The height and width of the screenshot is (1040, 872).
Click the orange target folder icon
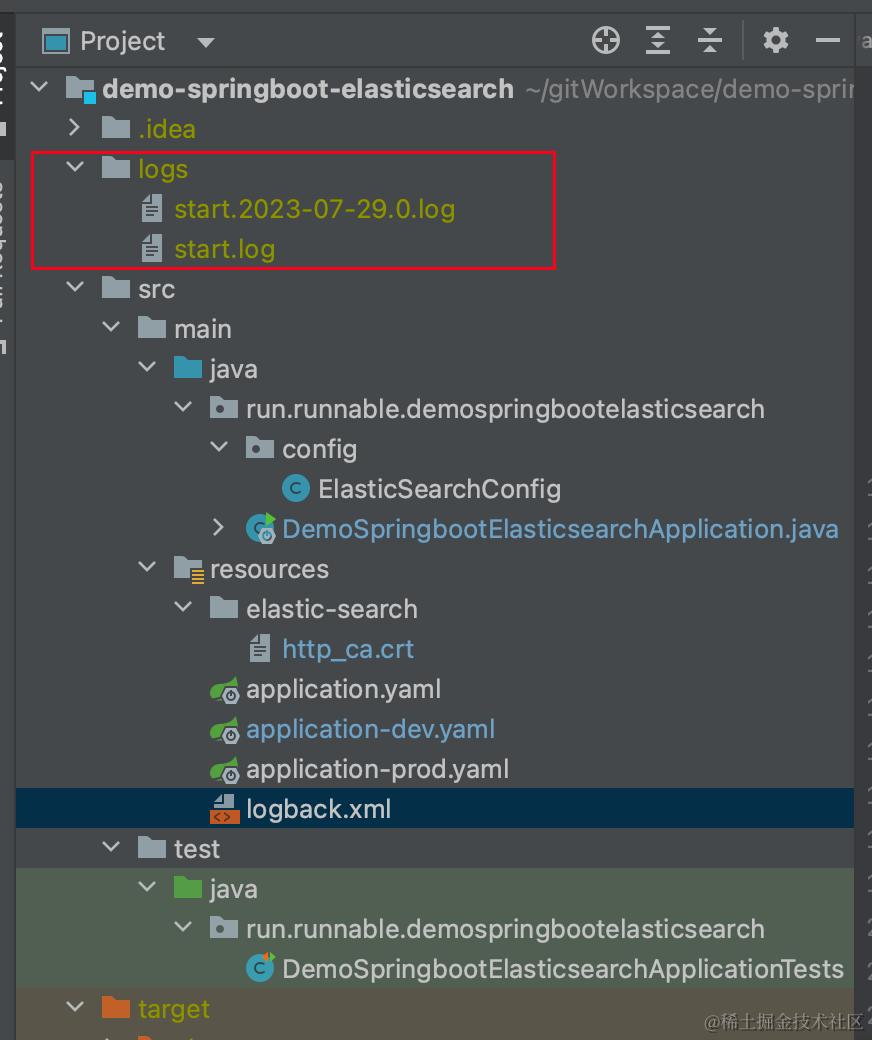(116, 1007)
